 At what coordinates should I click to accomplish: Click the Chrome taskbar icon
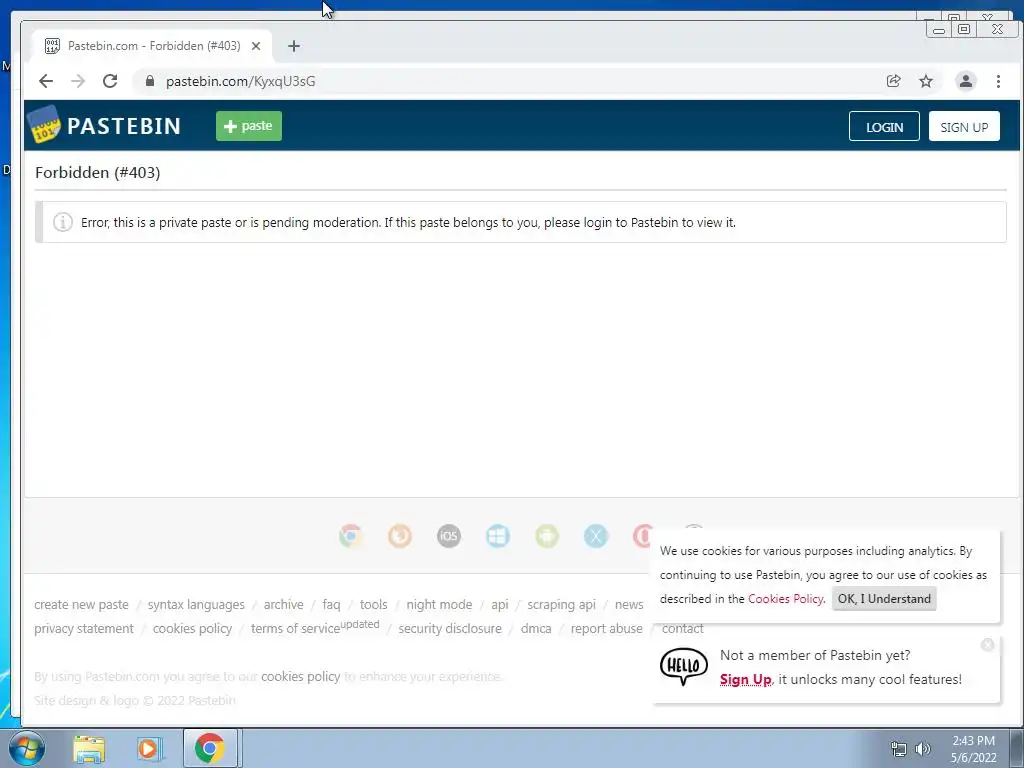pos(210,748)
